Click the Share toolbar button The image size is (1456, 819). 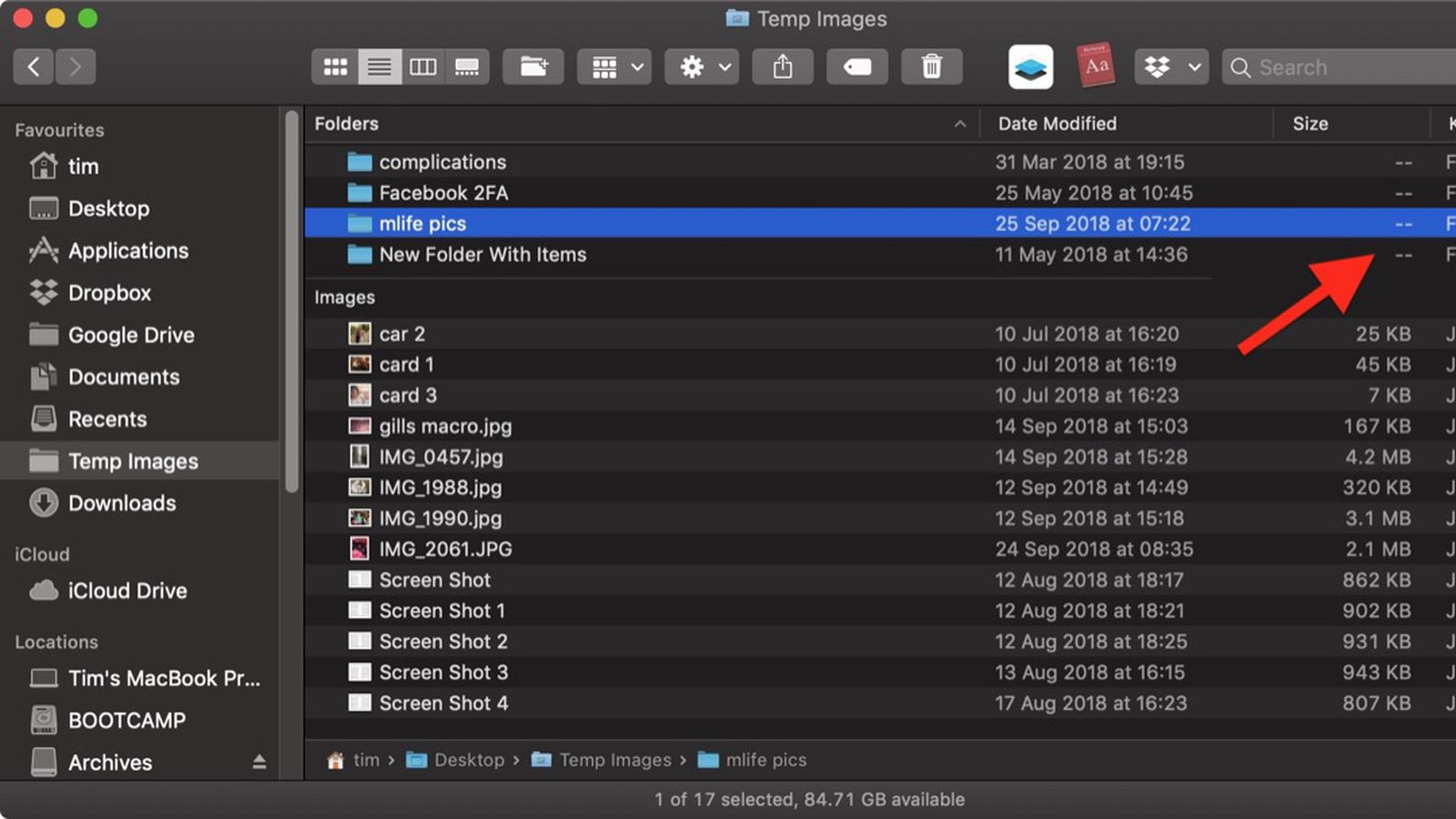[783, 67]
